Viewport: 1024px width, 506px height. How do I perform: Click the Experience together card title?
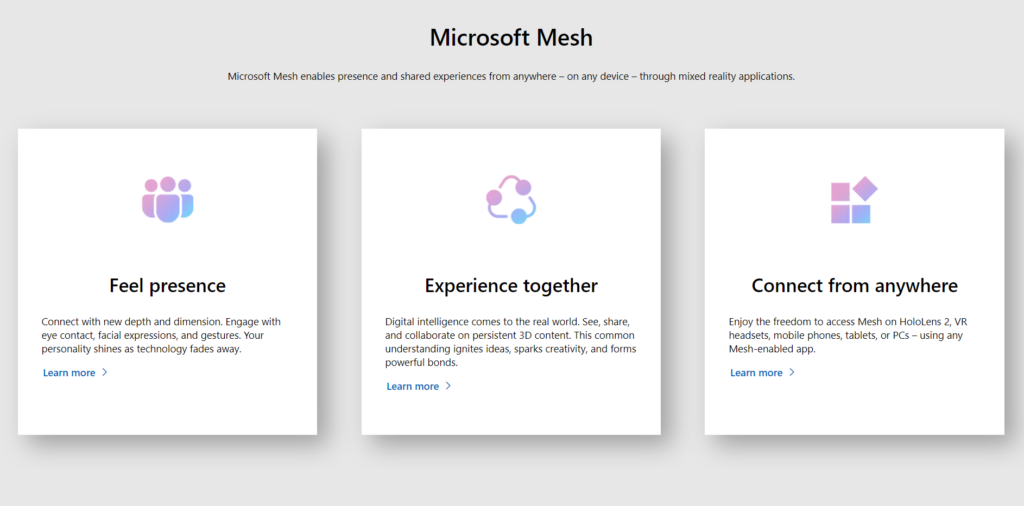pyautogui.click(x=511, y=286)
